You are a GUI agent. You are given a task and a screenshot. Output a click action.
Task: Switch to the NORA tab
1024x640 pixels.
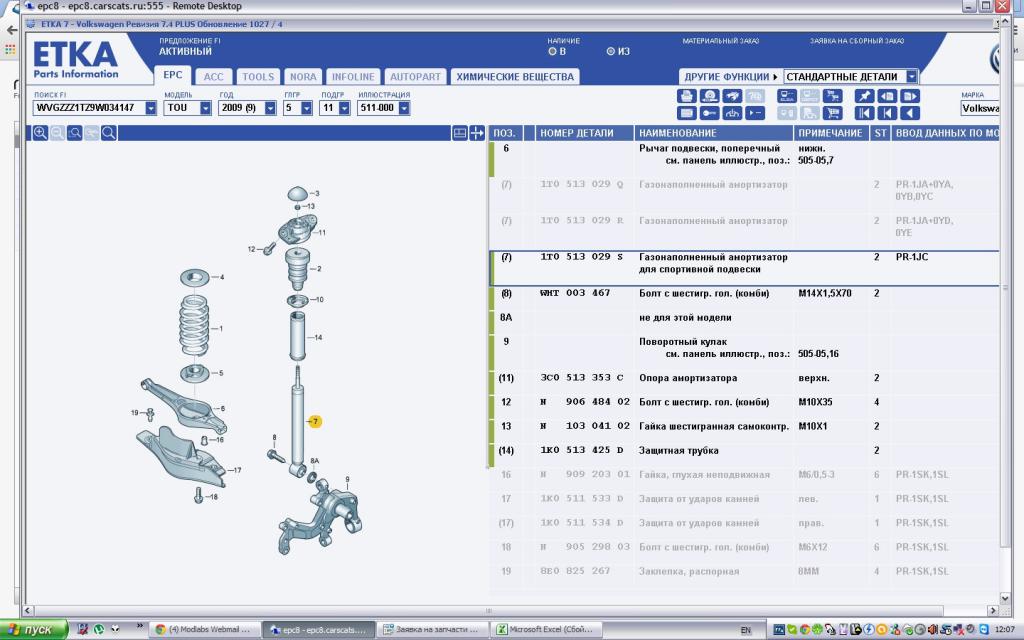(303, 77)
